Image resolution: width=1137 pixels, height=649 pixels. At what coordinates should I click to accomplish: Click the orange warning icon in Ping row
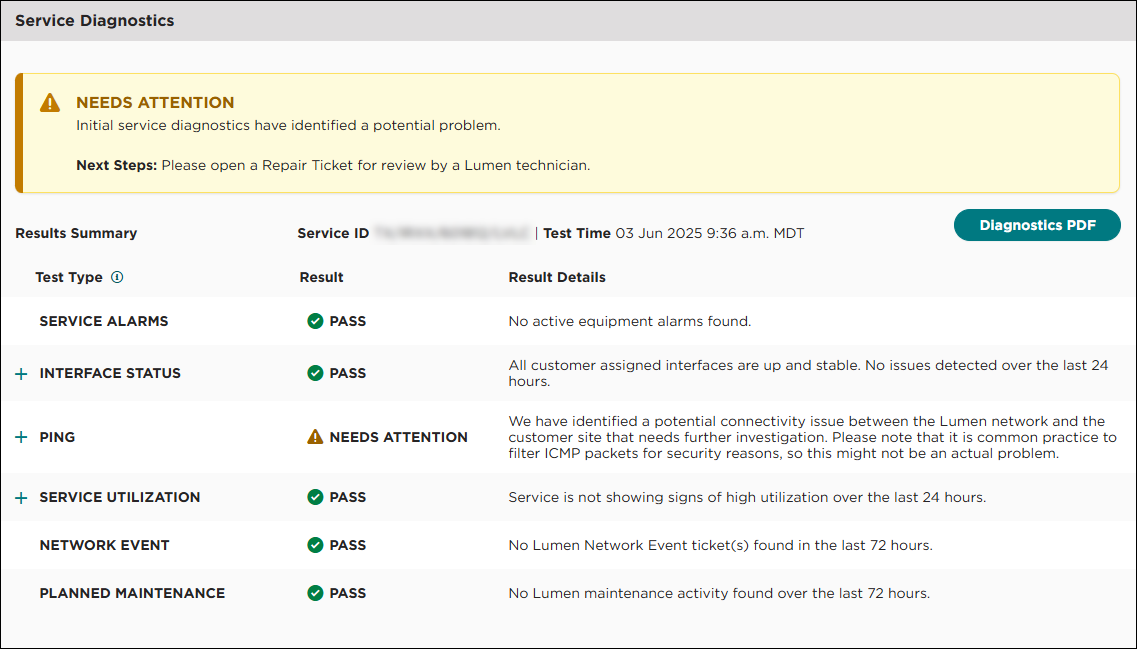tap(315, 437)
